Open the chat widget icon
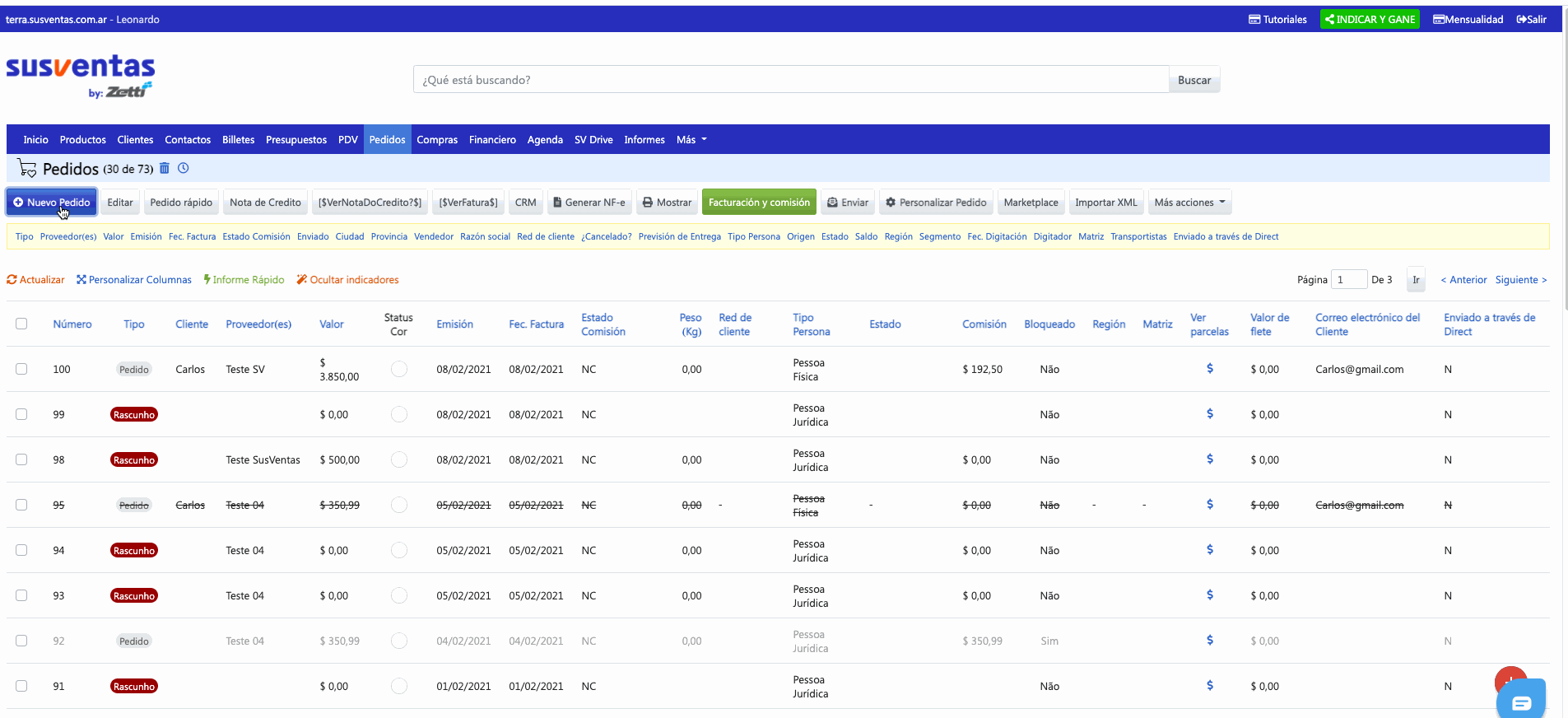 click(x=1521, y=702)
